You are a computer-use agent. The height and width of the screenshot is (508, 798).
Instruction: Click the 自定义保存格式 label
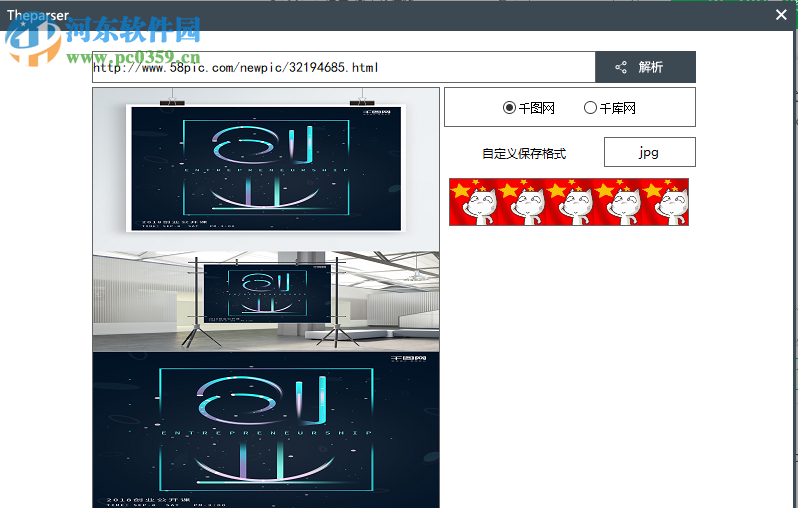[x=524, y=154]
